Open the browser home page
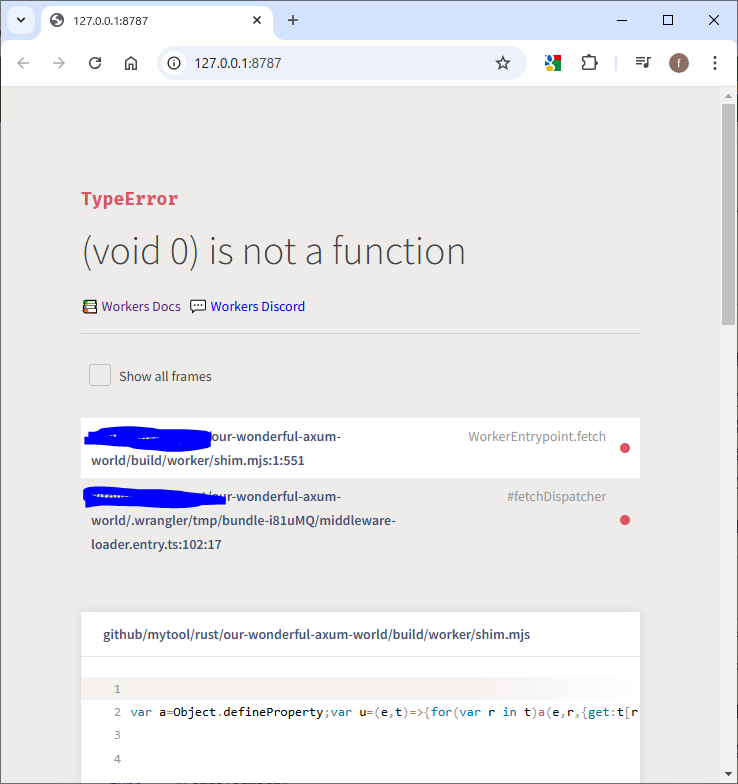This screenshot has width=738, height=784. coord(131,63)
